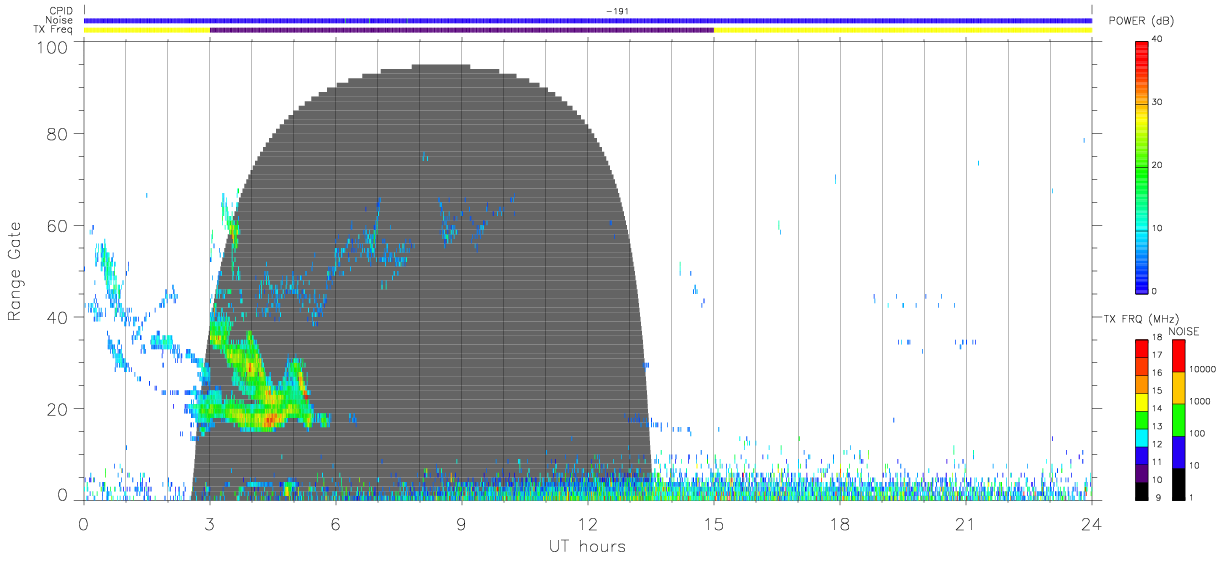This screenshot has width=1228, height=567.
Task: Click the 9 tick on UT hours axis
Action: [462, 523]
